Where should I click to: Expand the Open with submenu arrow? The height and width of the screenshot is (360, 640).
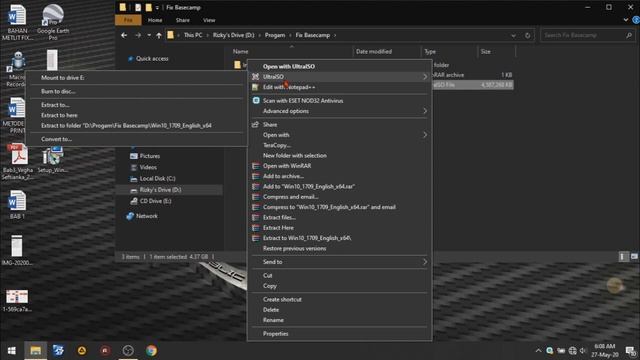(425, 135)
